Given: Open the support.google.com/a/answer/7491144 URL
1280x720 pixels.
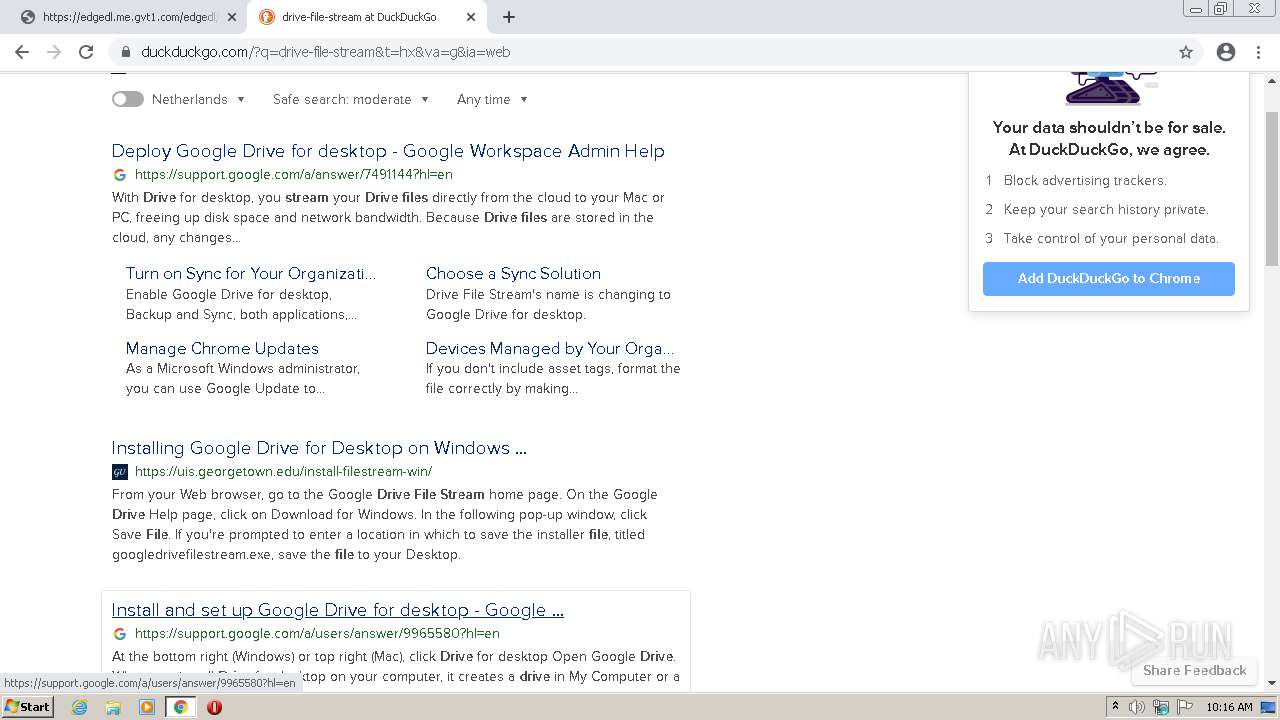Looking at the screenshot, I should click(294, 174).
